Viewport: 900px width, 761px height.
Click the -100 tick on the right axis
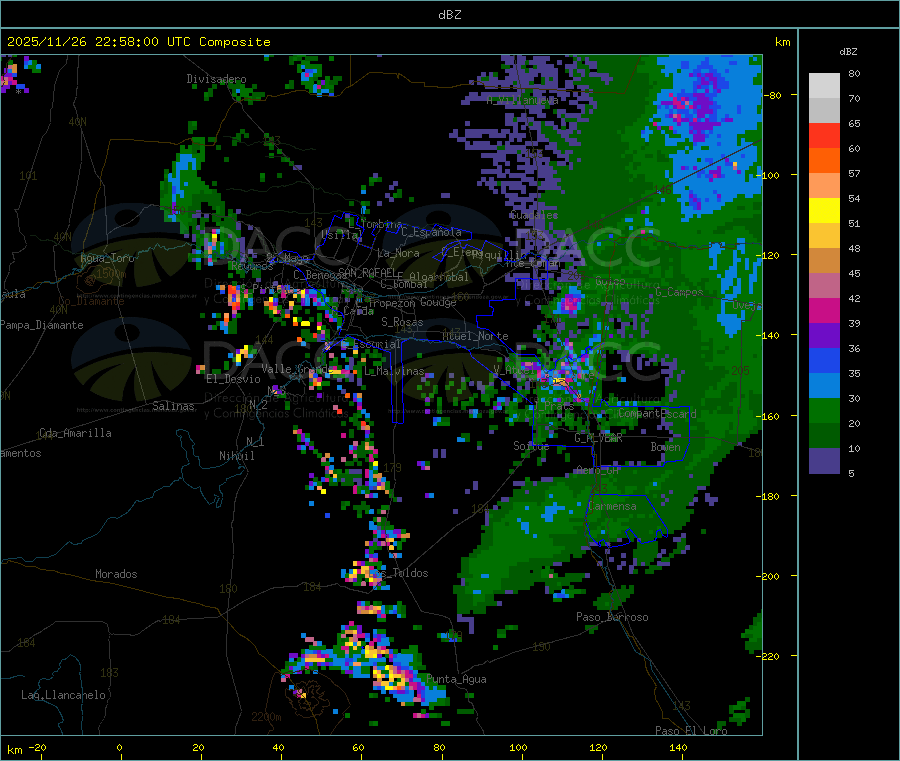(769, 175)
